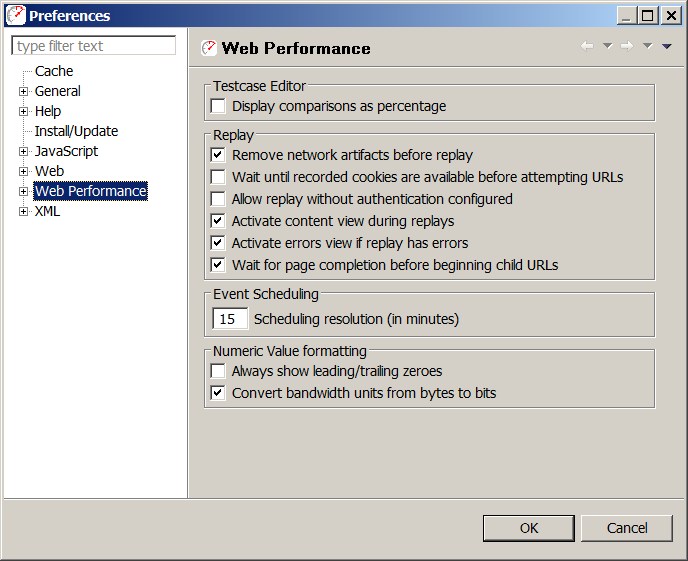Click the Web Performance gauge icon in header
Viewport: 688px width, 561px height.
tap(209, 48)
